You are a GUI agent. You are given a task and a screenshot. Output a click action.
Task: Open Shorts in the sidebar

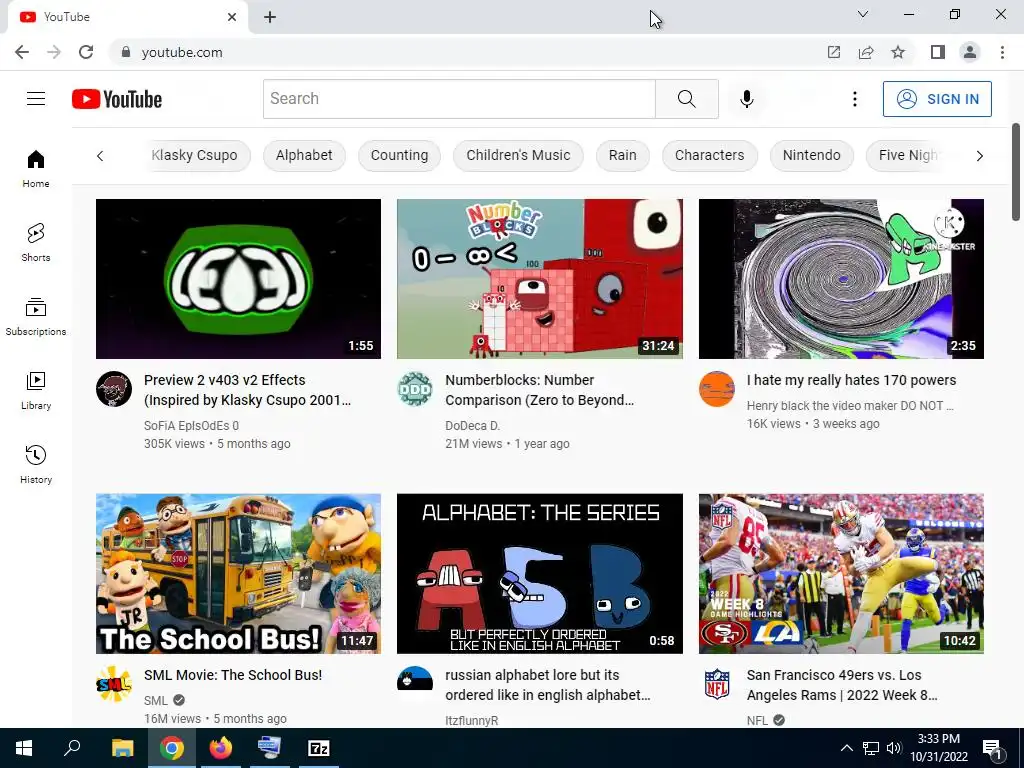[36, 242]
